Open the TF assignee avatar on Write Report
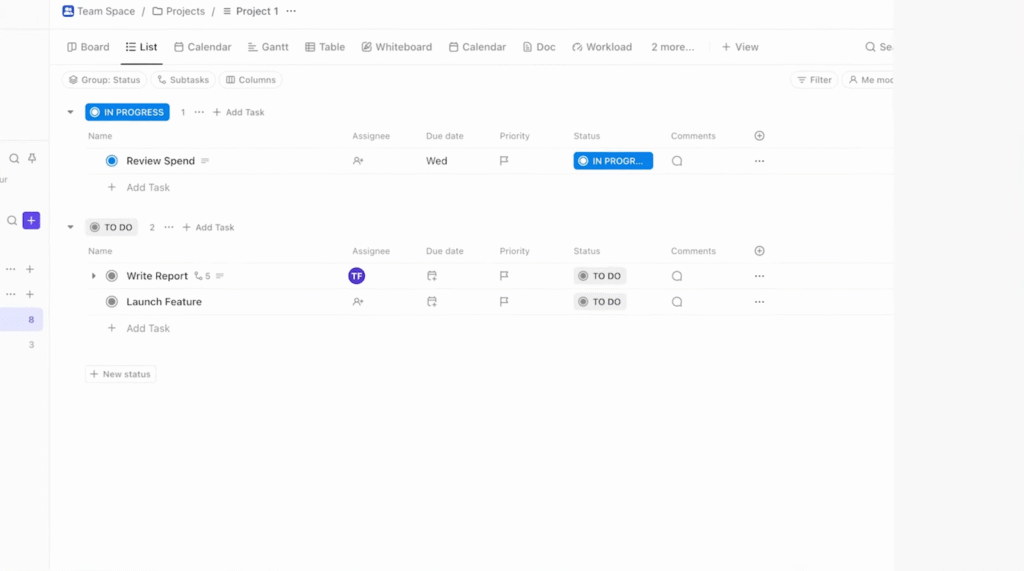The height and width of the screenshot is (571, 1024). pyautogui.click(x=357, y=276)
